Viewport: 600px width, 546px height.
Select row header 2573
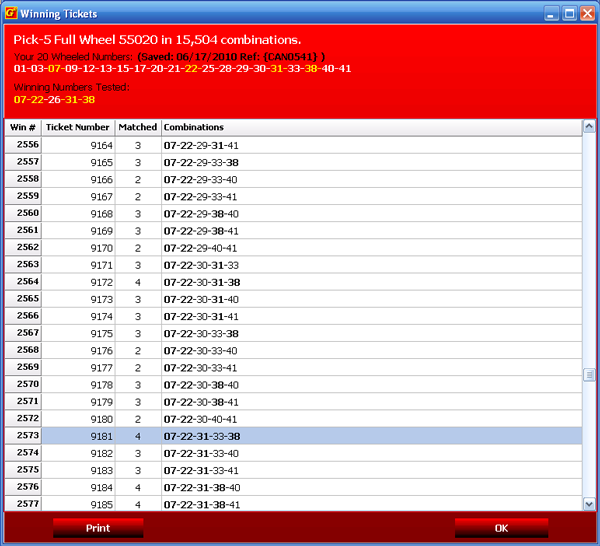coord(23,436)
